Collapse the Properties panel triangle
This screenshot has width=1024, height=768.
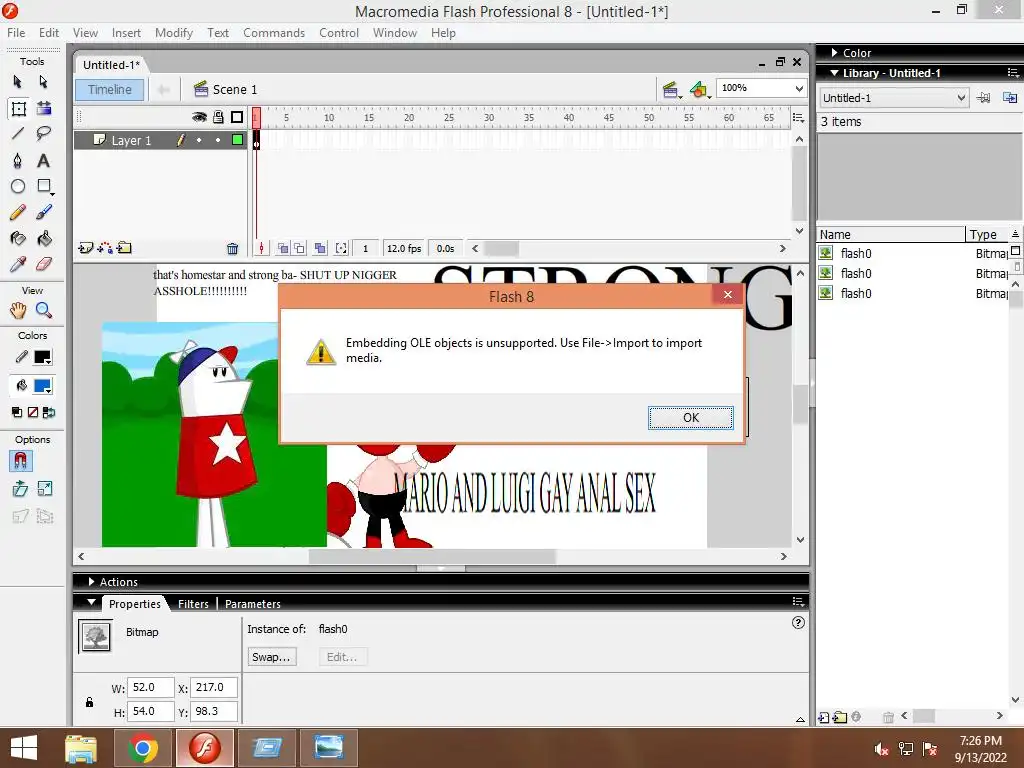[x=91, y=602]
